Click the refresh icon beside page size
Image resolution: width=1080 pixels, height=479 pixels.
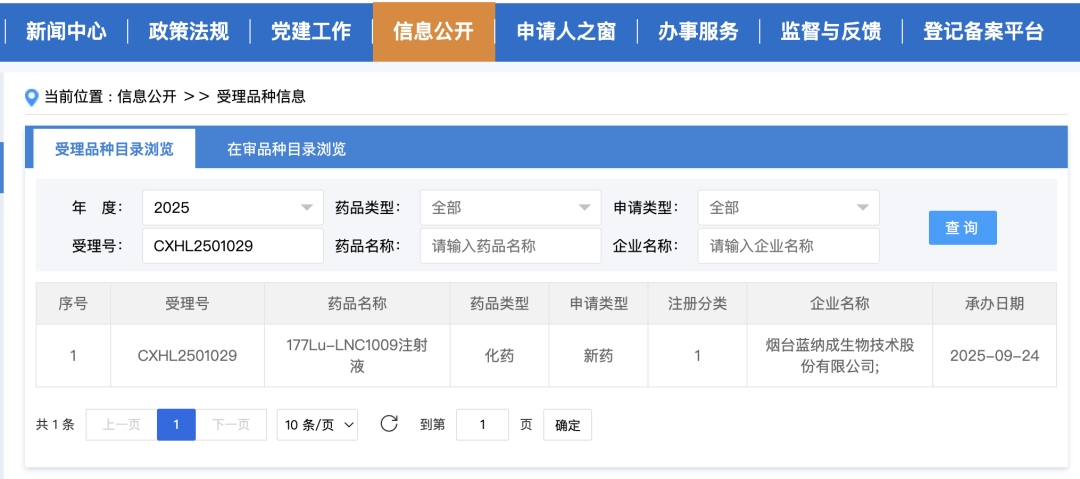click(389, 424)
